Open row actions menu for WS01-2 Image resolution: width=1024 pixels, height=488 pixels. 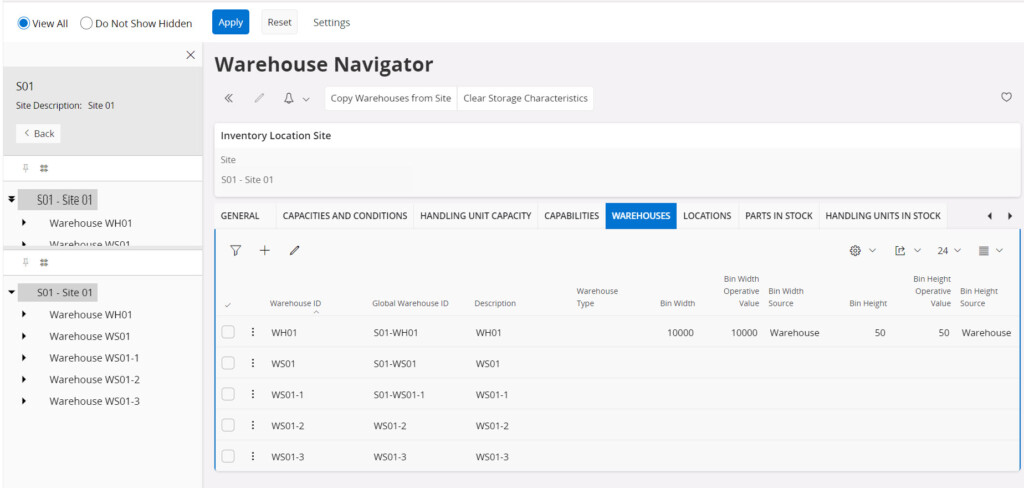(252, 425)
